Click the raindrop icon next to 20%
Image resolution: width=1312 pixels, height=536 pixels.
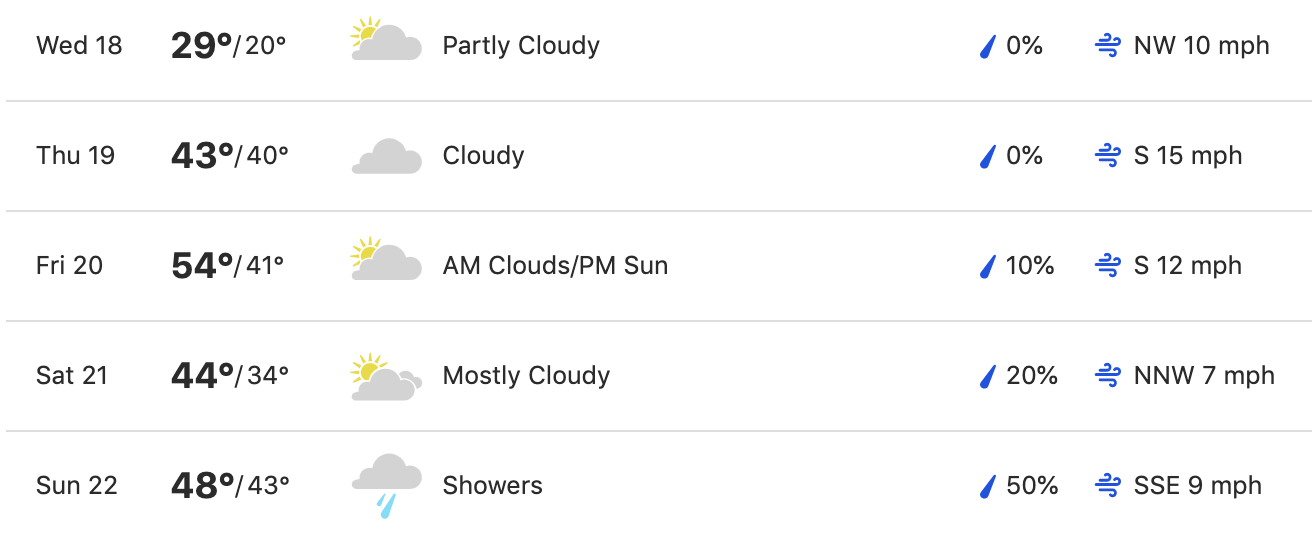coord(988,376)
